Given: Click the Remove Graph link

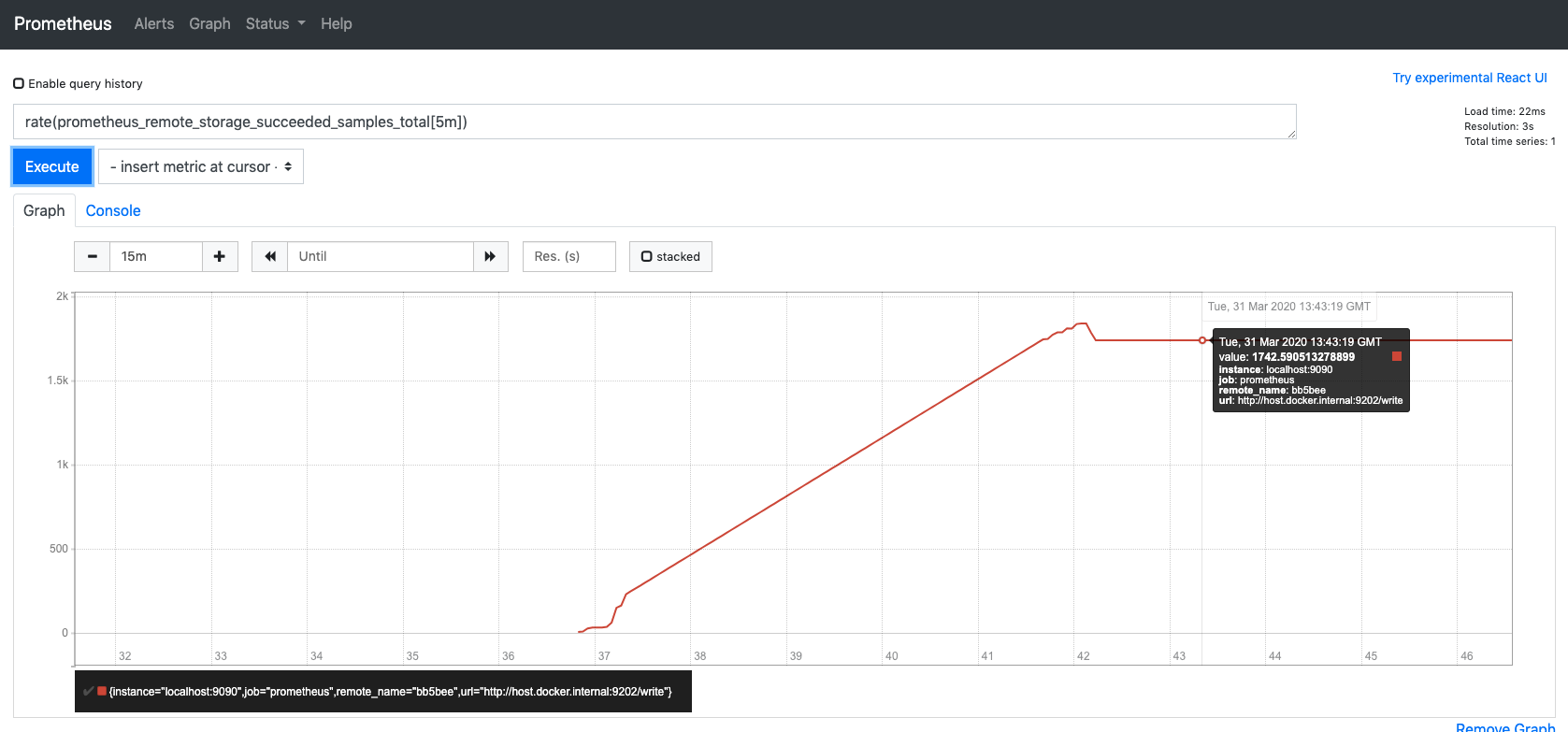Looking at the screenshot, I should pyautogui.click(x=1505, y=727).
